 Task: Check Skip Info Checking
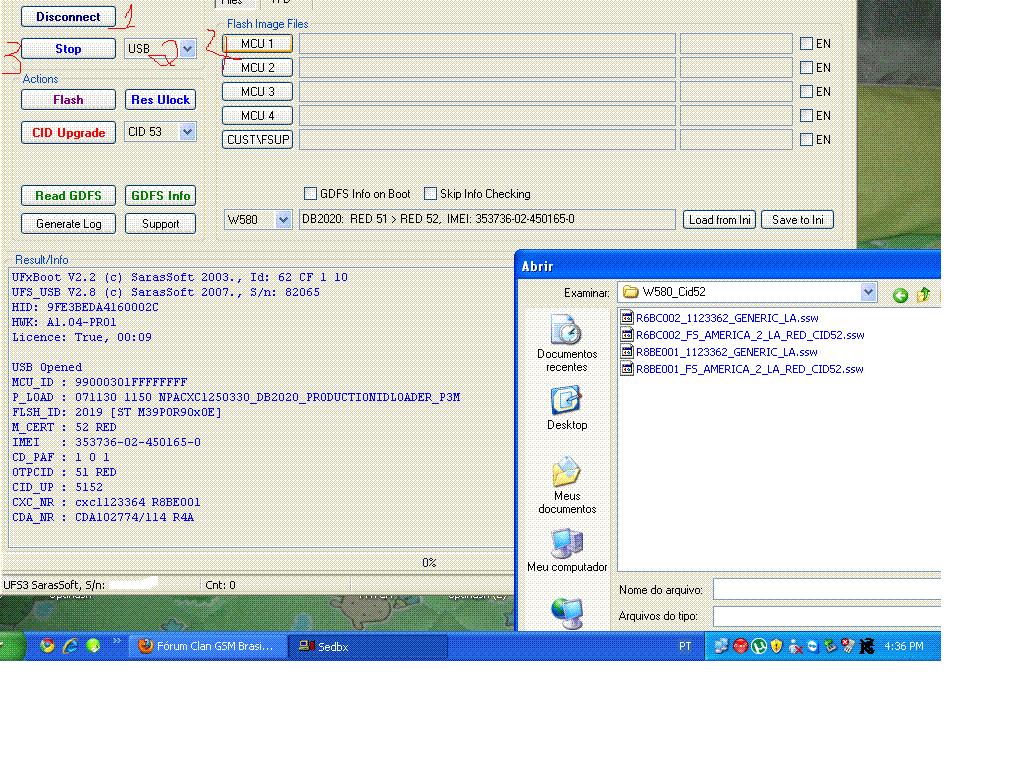tap(430, 194)
